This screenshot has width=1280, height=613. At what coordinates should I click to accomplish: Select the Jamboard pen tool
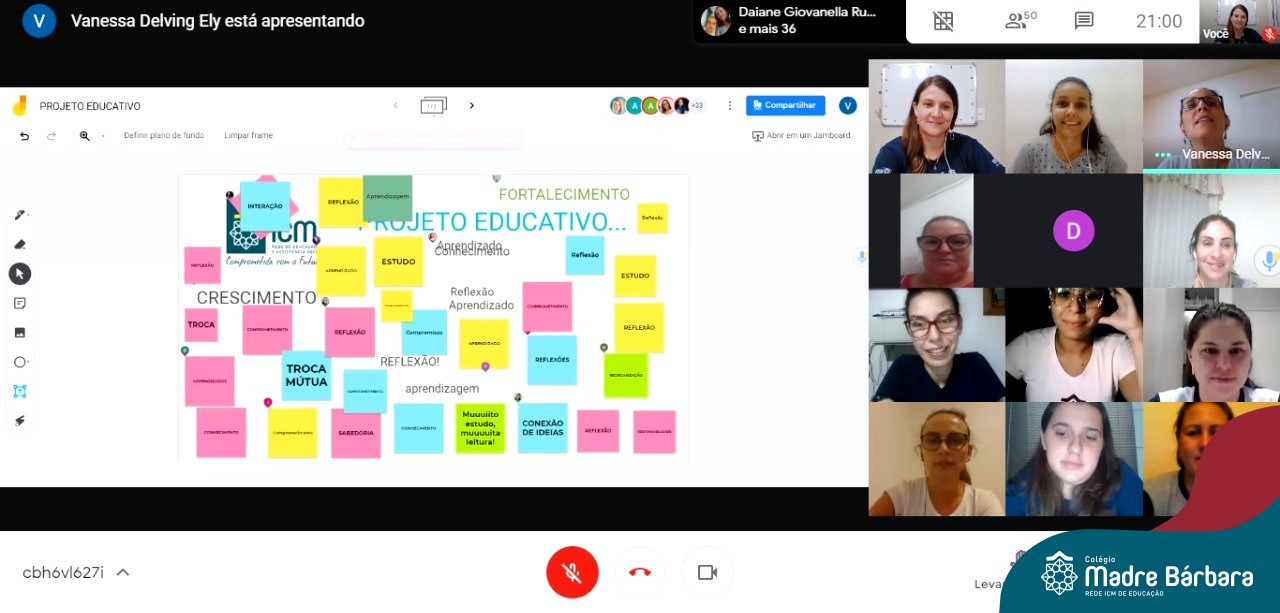(19, 215)
